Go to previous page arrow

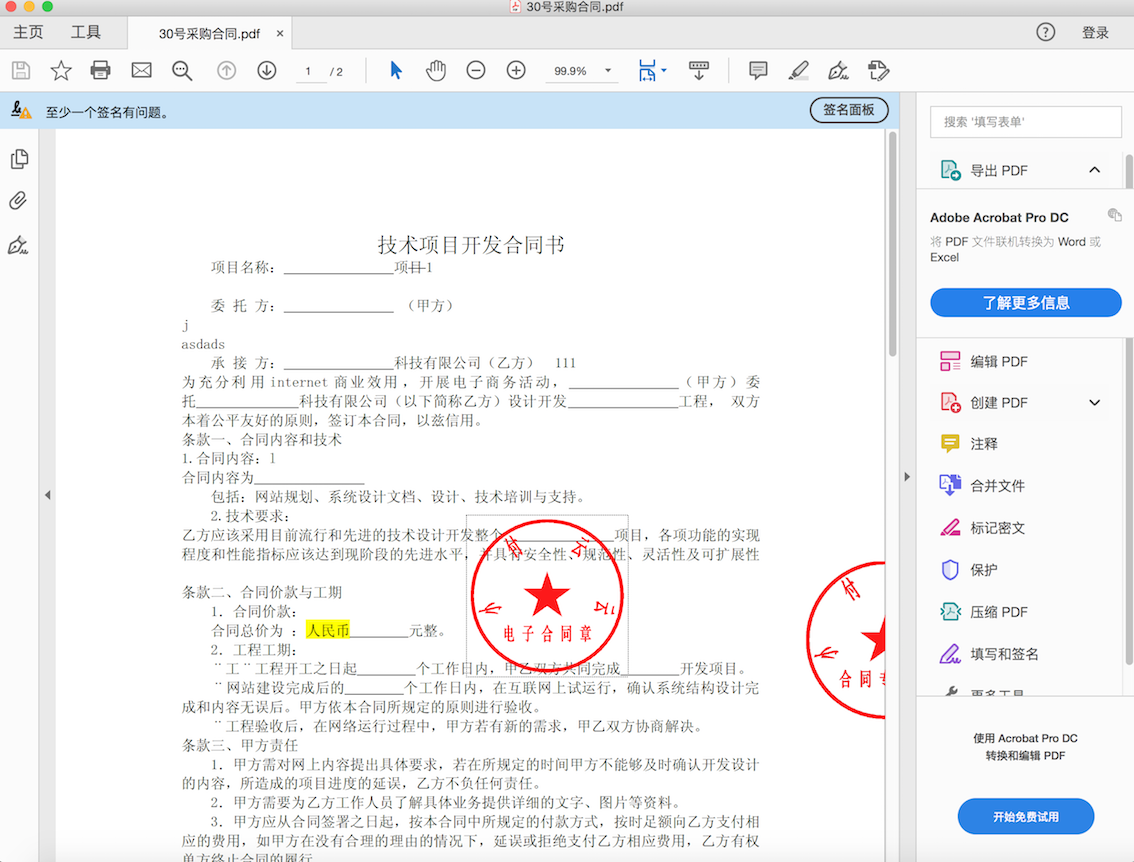click(x=226, y=70)
